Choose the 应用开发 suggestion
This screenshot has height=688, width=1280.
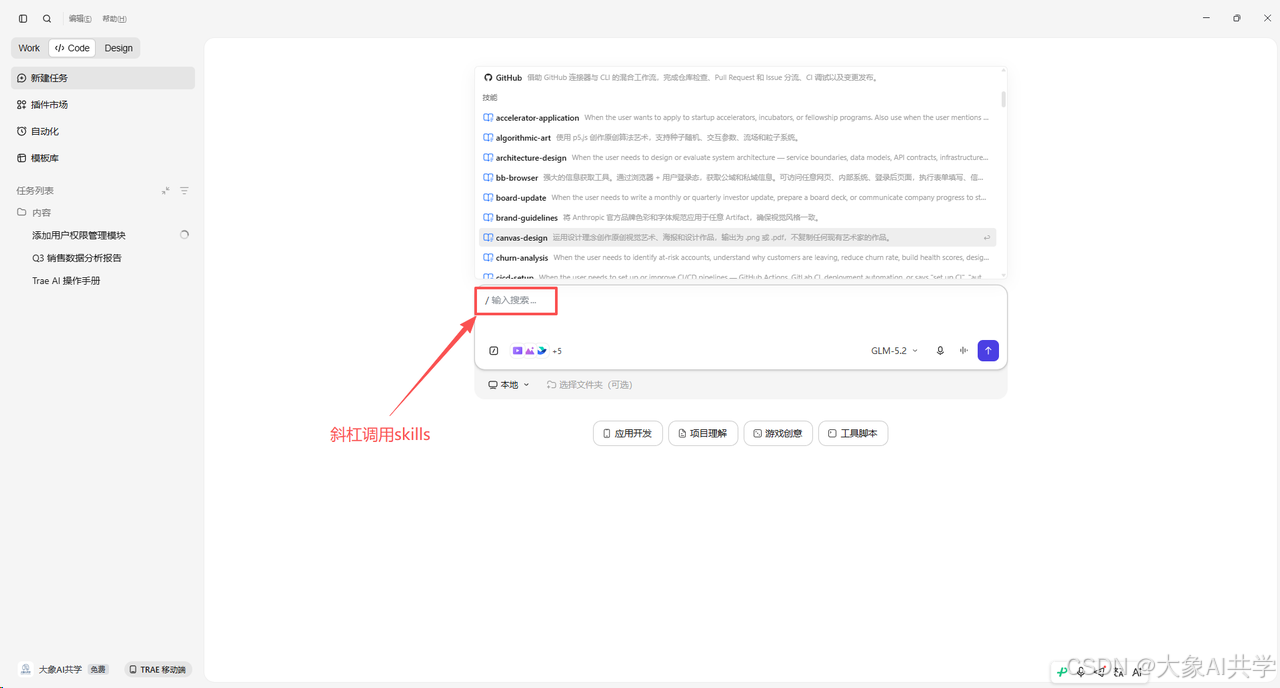tap(628, 434)
